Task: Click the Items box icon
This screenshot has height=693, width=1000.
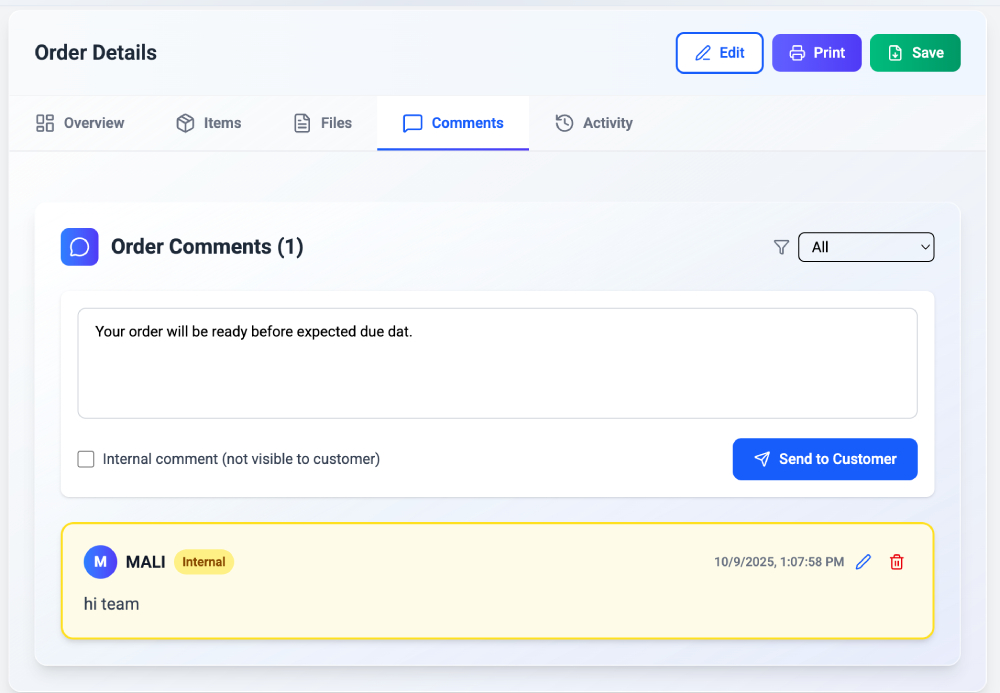Action: pyautogui.click(x=185, y=123)
